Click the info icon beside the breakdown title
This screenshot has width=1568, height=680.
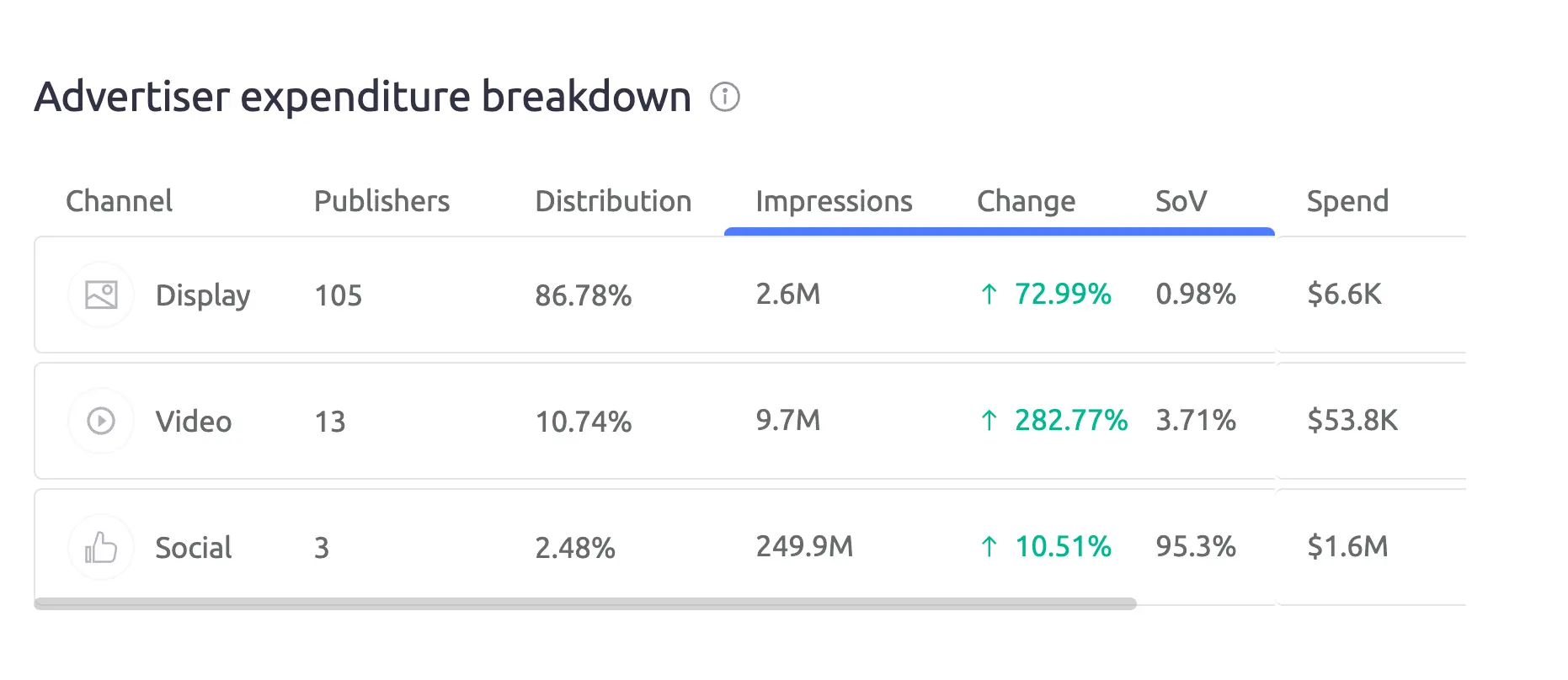pos(724,97)
